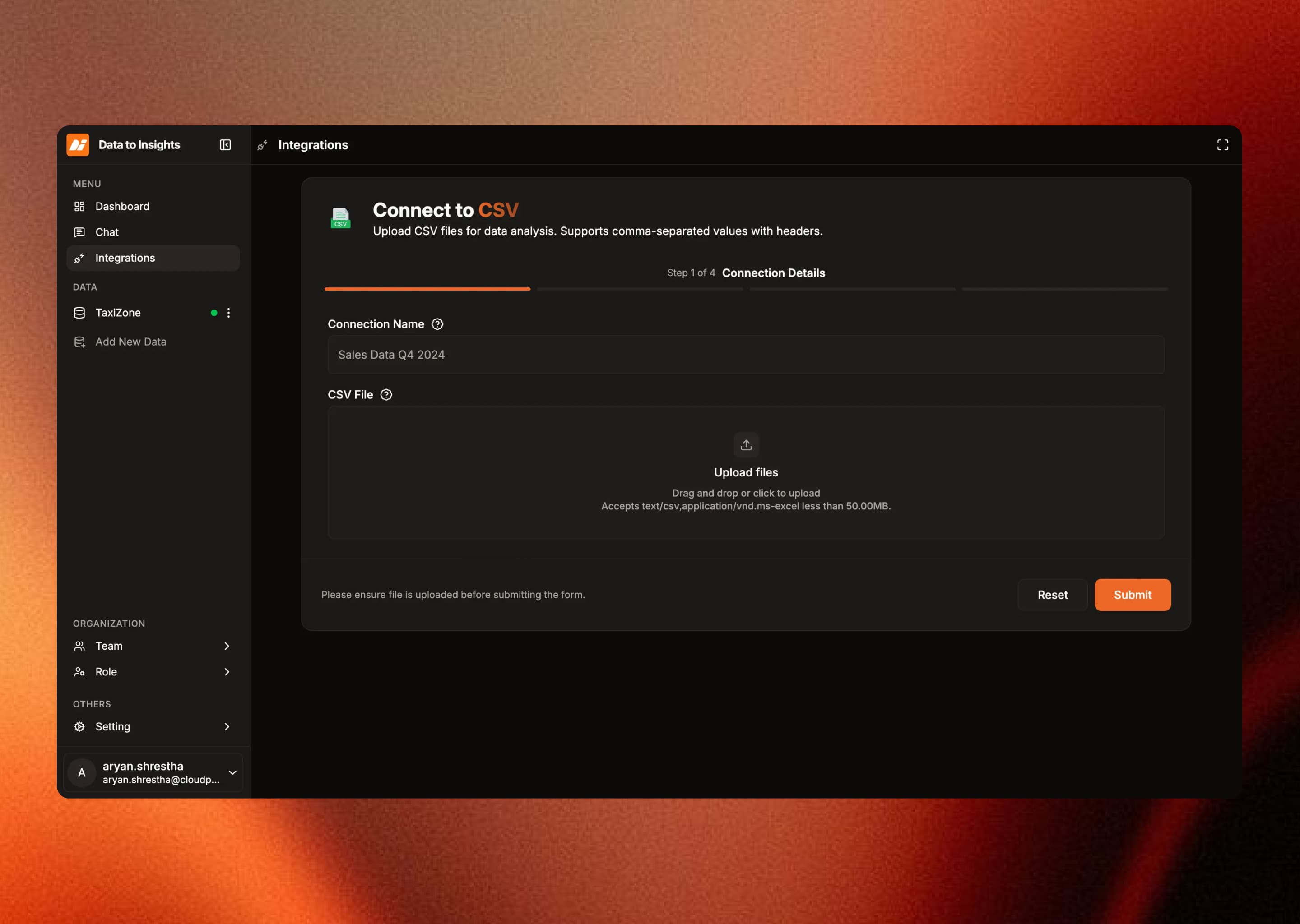
Task: Open Chat from the menu
Action: coord(153,232)
